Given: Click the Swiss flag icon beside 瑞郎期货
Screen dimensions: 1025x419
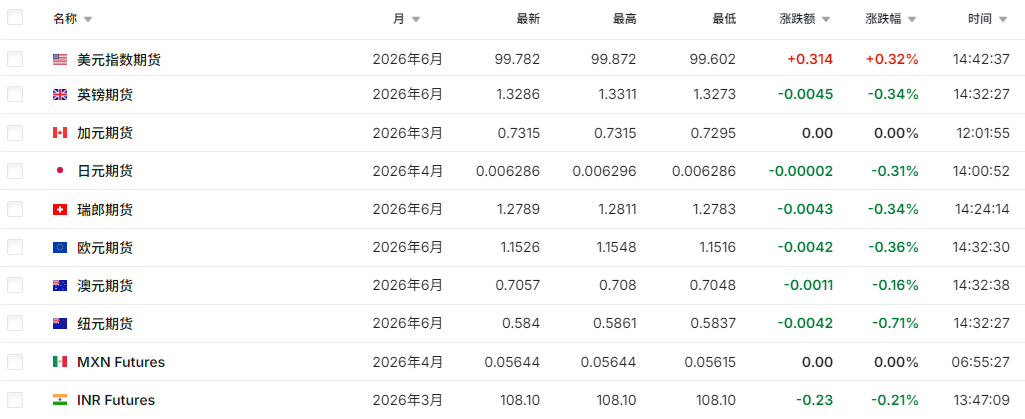Looking at the screenshot, I should 60,210.
